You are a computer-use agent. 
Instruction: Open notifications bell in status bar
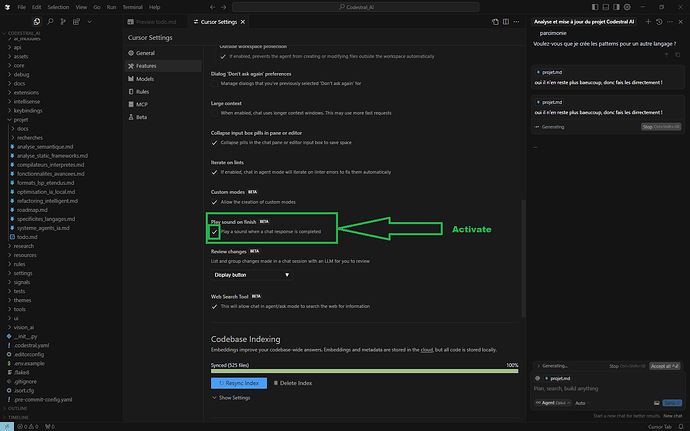pyautogui.click(x=681, y=427)
